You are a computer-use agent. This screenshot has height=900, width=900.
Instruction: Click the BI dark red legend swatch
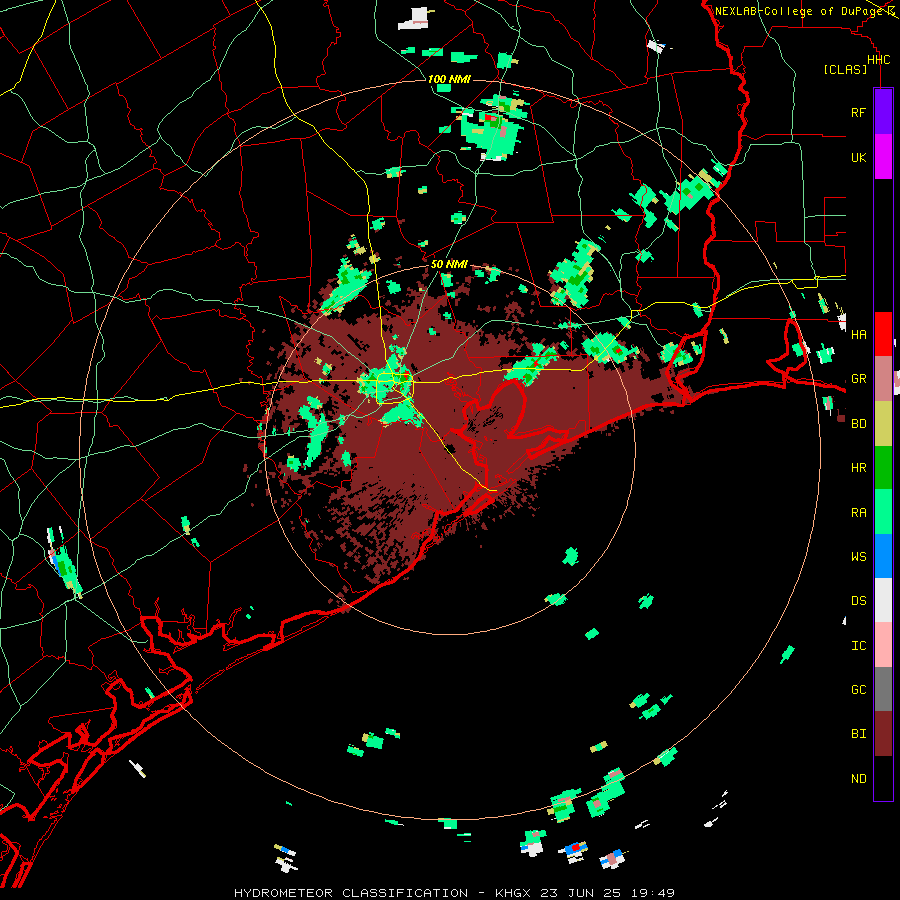pos(883,734)
